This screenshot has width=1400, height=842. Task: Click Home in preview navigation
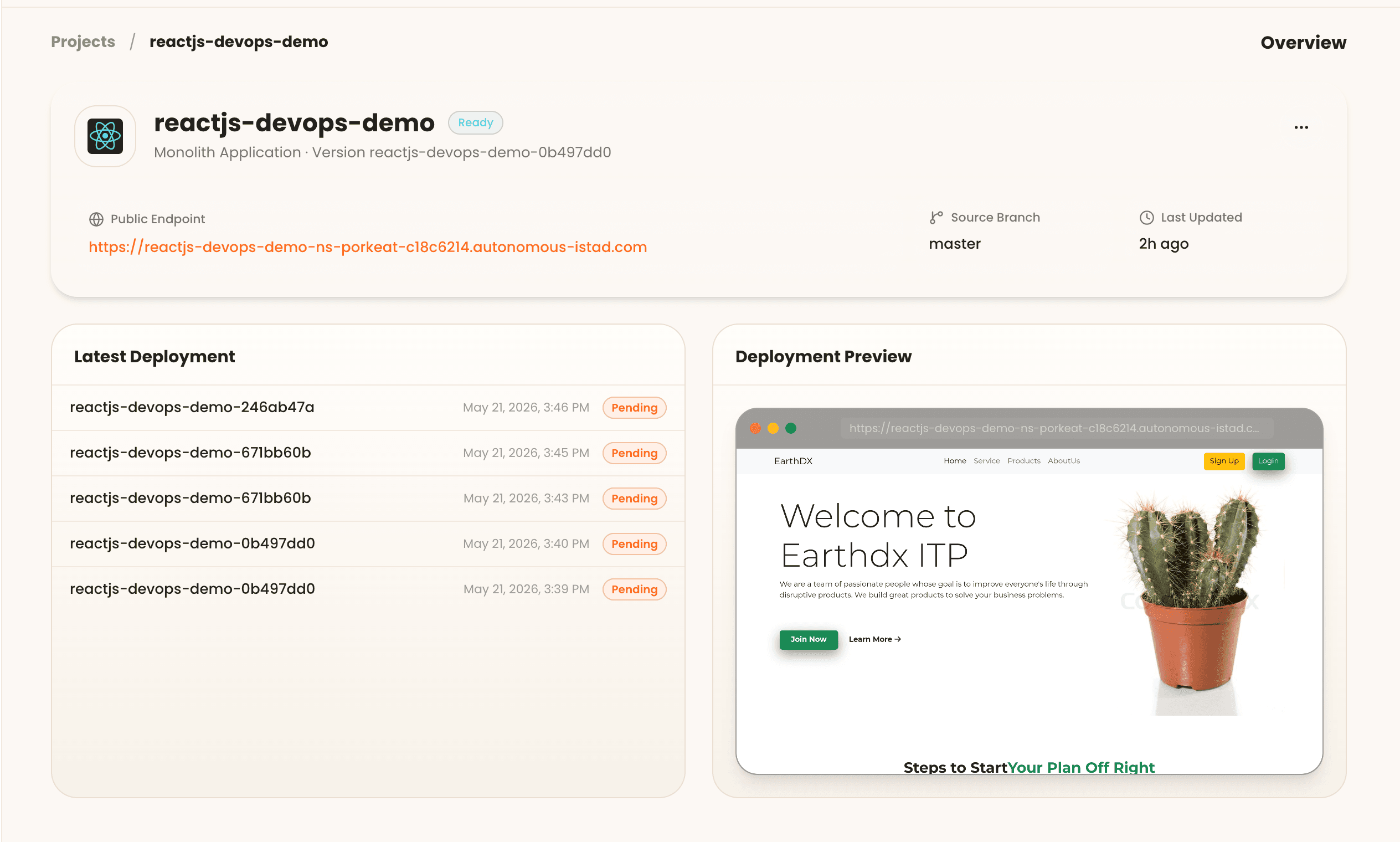coord(955,461)
